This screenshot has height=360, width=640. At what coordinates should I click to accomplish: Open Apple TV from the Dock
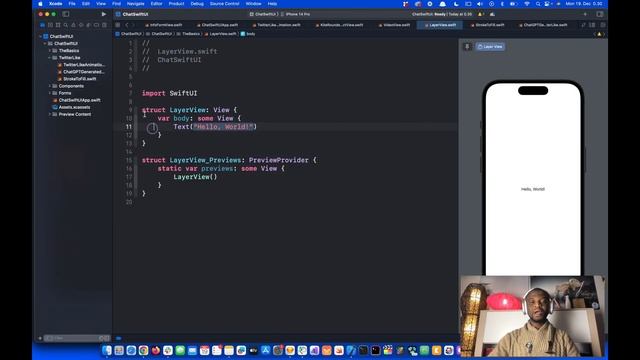click(253, 350)
